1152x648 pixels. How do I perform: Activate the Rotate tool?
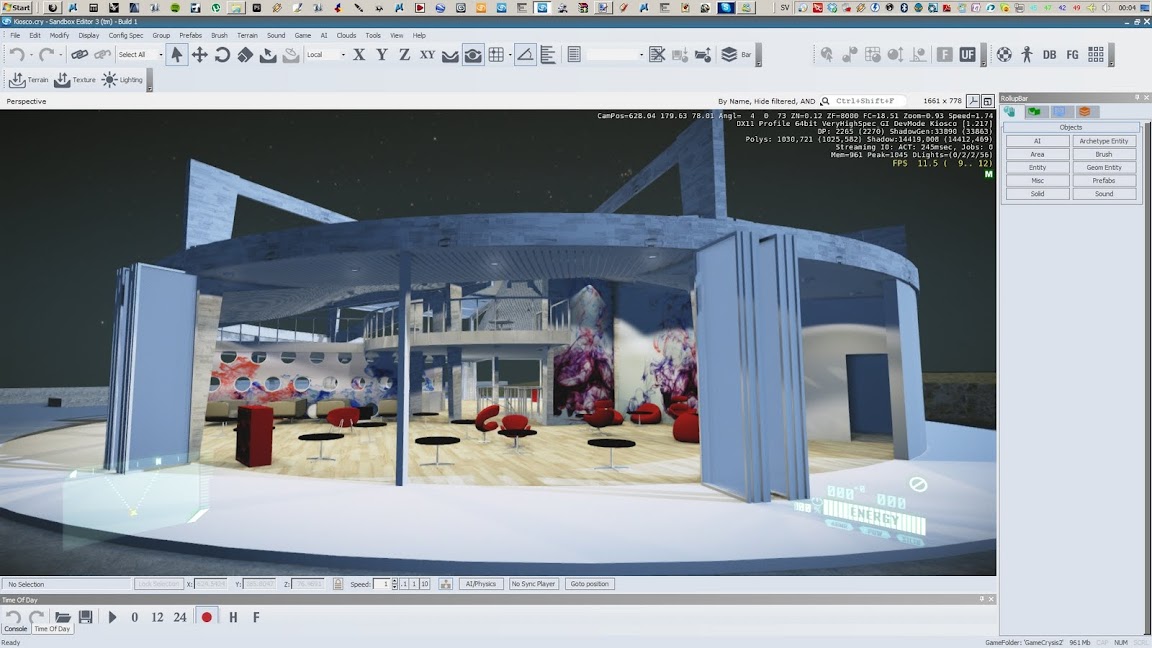[222, 55]
